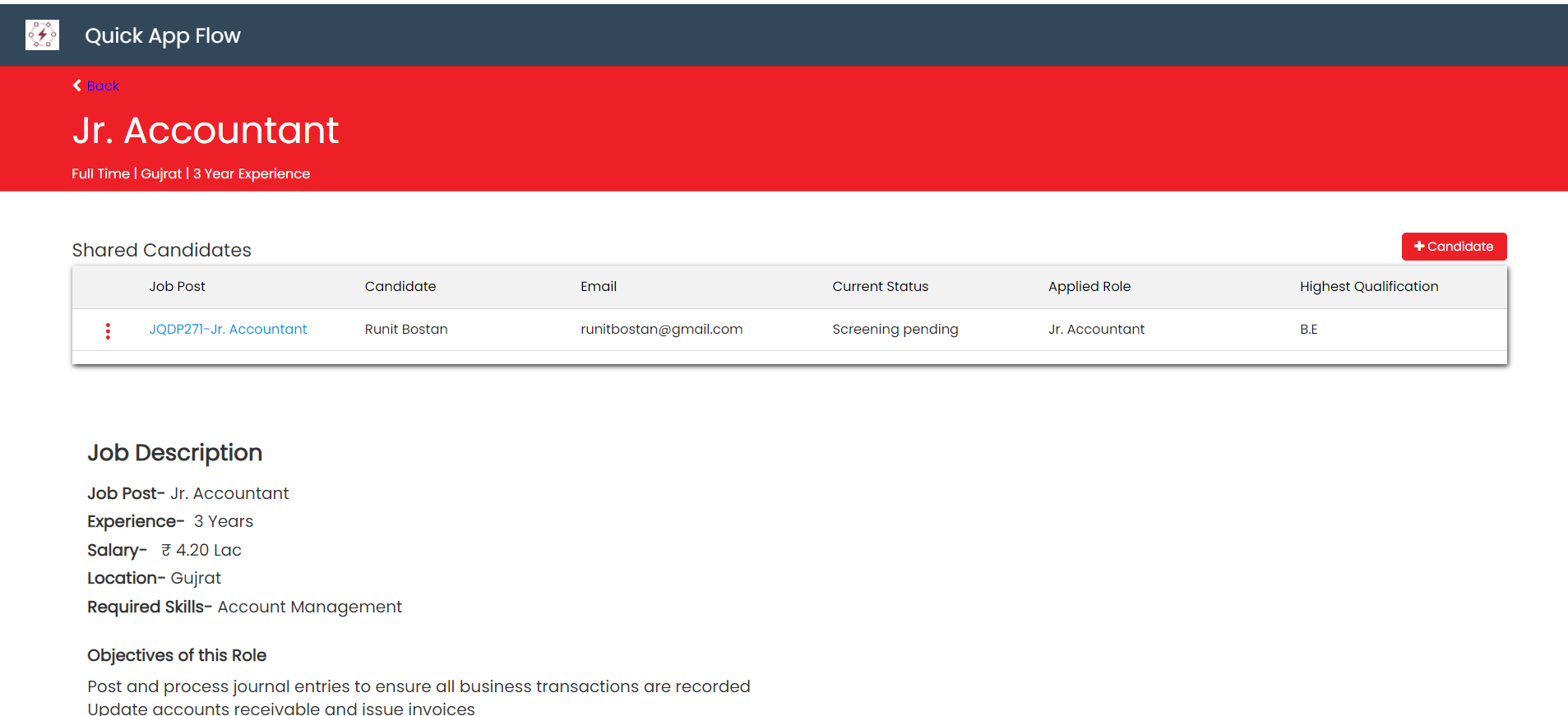Click the Shared Candidates section heading
Image resolution: width=1568 pixels, height=716 pixels.
[x=162, y=251]
